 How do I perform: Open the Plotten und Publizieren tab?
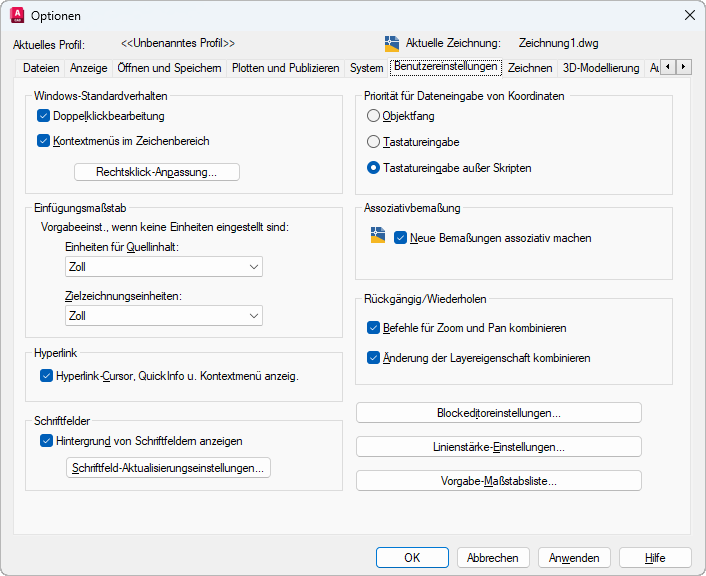(x=286, y=68)
